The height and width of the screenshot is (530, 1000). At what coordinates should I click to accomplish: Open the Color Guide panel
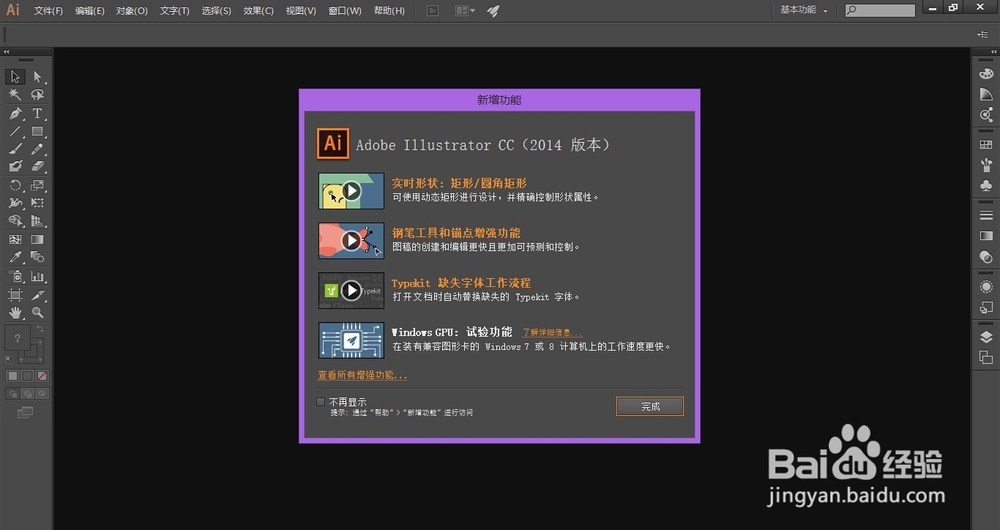pos(986,94)
